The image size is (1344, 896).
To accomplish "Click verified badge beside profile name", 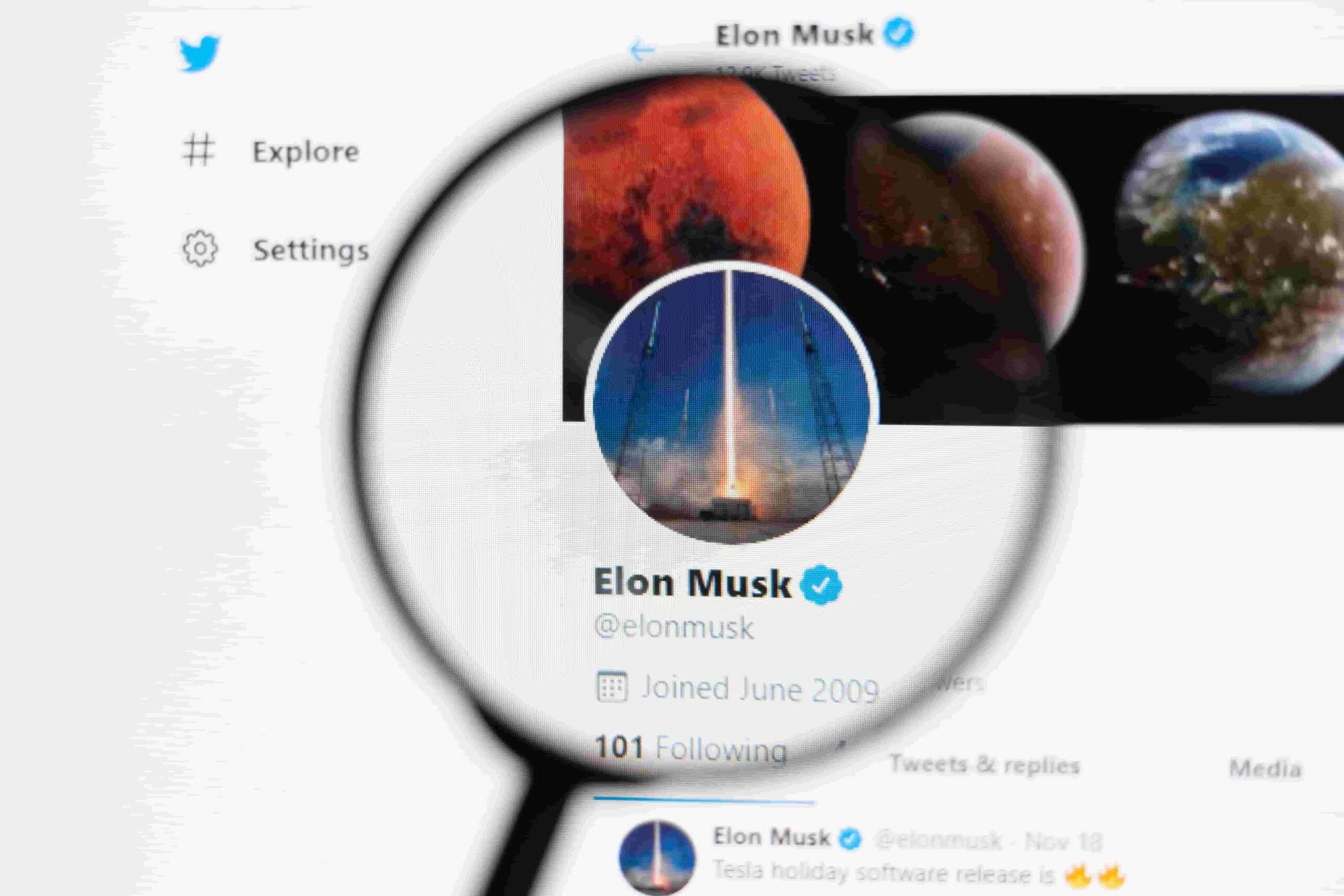I will [821, 584].
